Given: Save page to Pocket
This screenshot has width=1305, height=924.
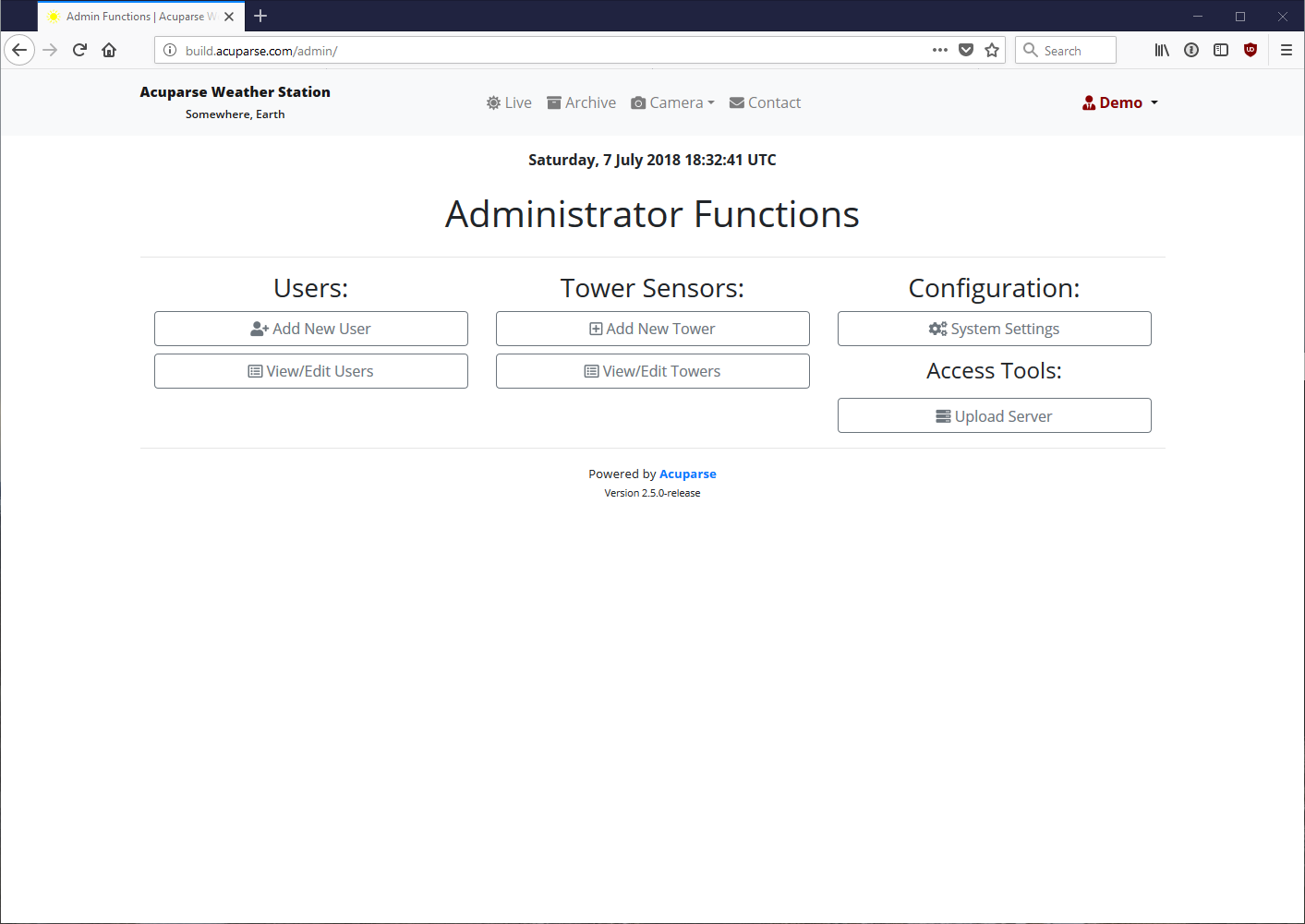Looking at the screenshot, I should point(966,50).
